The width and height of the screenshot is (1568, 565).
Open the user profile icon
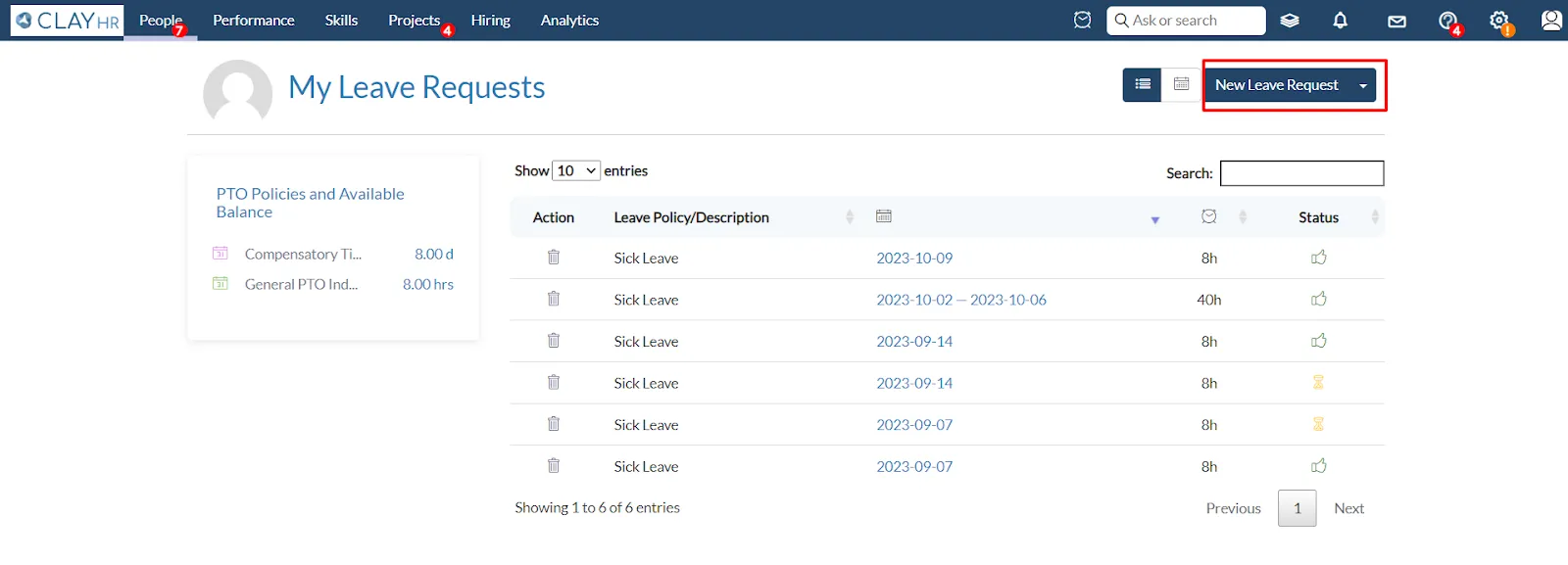point(1551,20)
